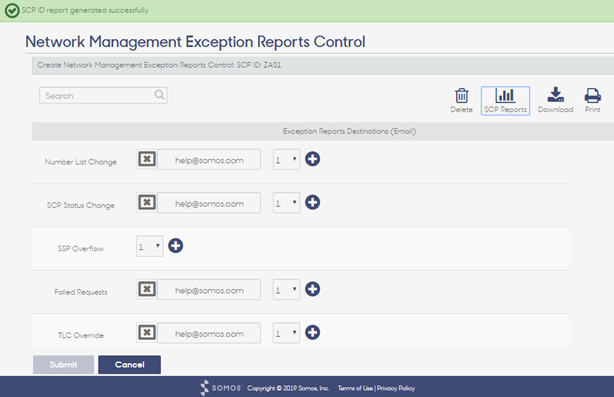The height and width of the screenshot is (397, 614).
Task: Add destination for Number List Change
Action: click(x=312, y=159)
